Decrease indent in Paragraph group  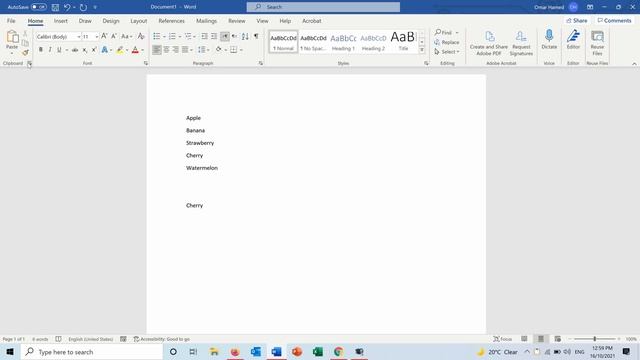pyautogui.click(x=204, y=36)
